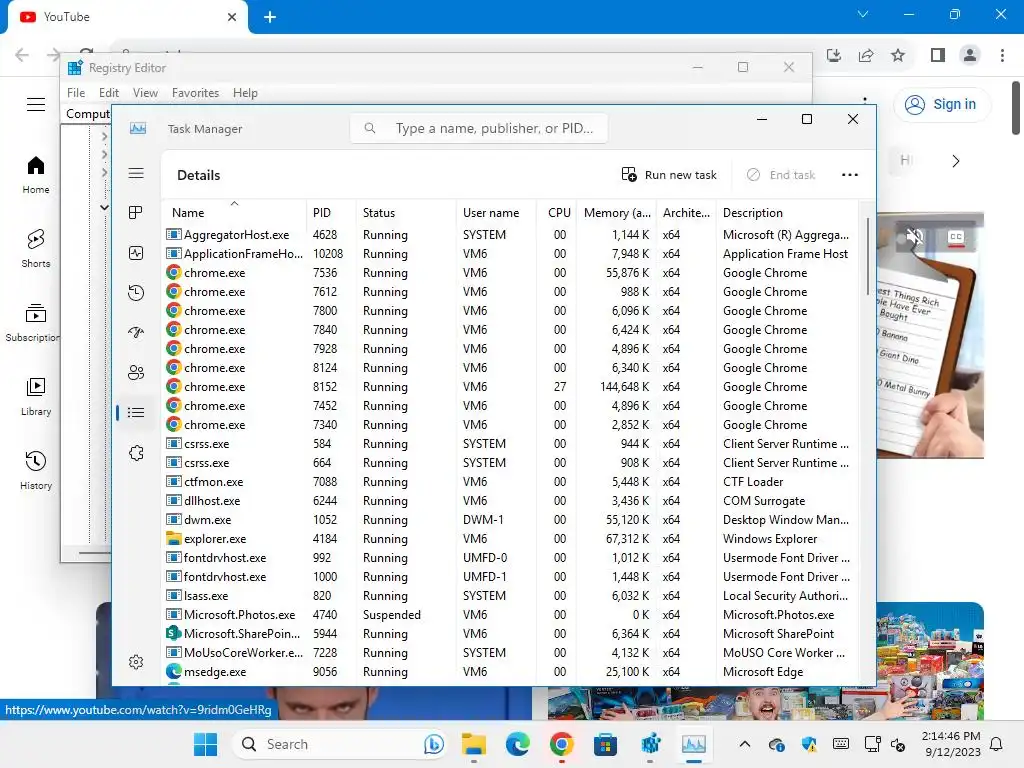Open Startup apps page in Task Manager
Image resolution: width=1024 pixels, height=768 pixels.
click(136, 332)
